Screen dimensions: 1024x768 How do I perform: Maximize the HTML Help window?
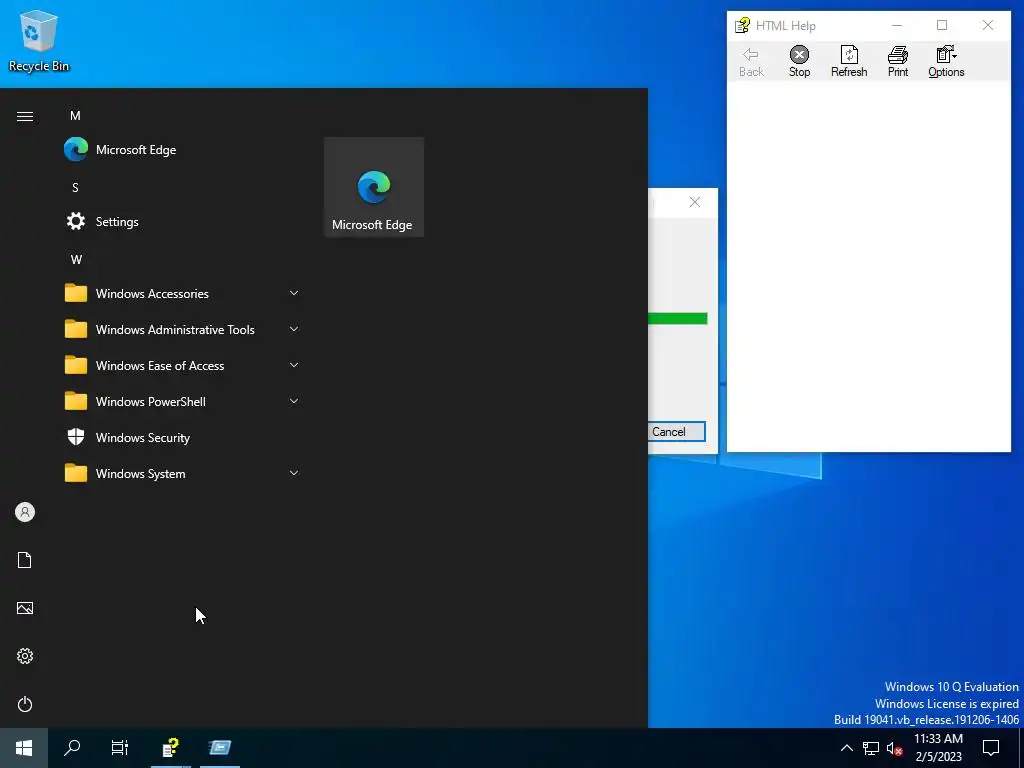point(942,25)
